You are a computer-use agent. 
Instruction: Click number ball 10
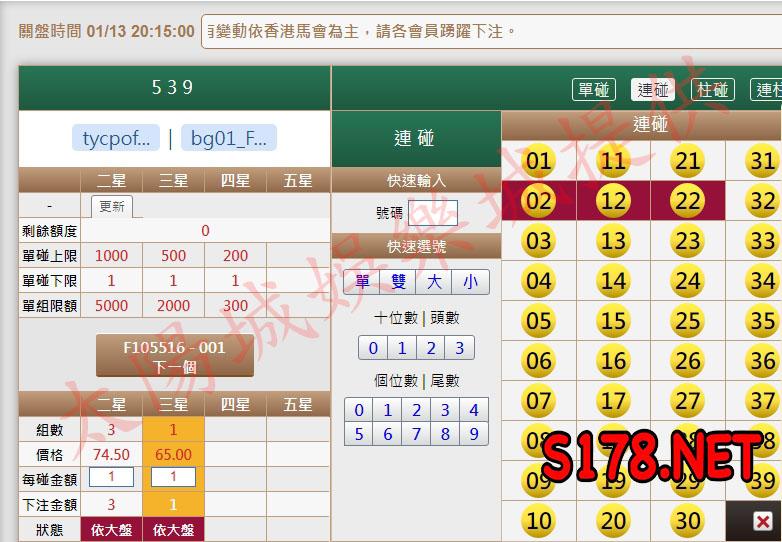(538, 521)
